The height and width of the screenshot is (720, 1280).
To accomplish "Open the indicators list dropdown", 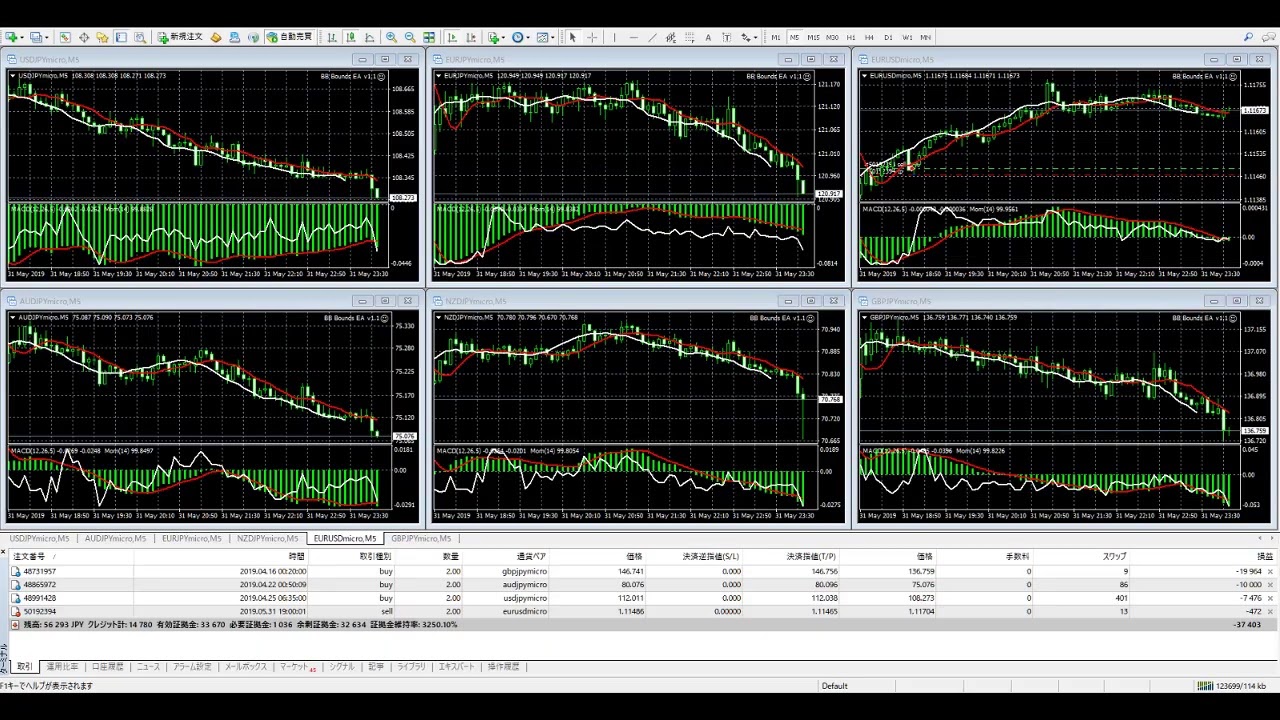I will [496, 37].
